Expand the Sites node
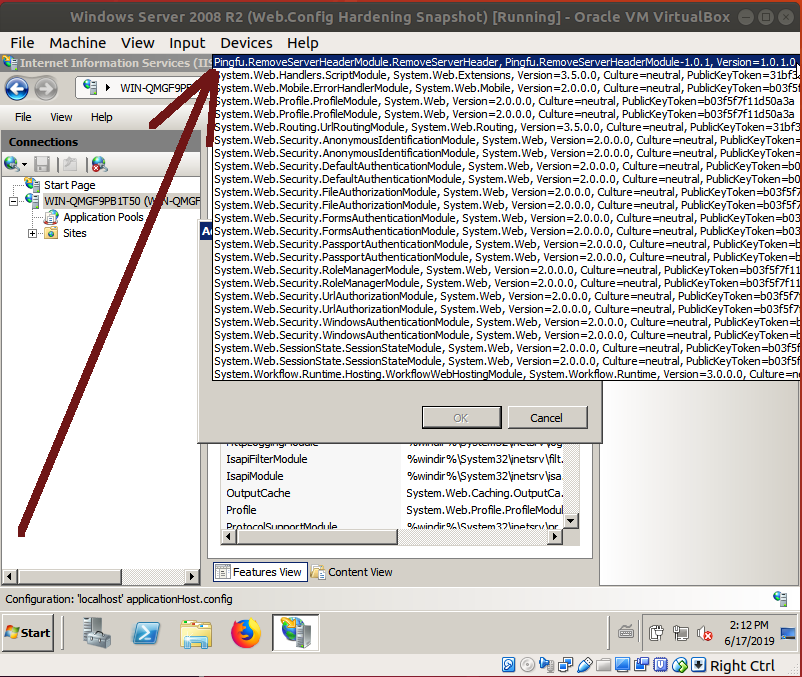This screenshot has height=677, width=802. click(x=32, y=234)
